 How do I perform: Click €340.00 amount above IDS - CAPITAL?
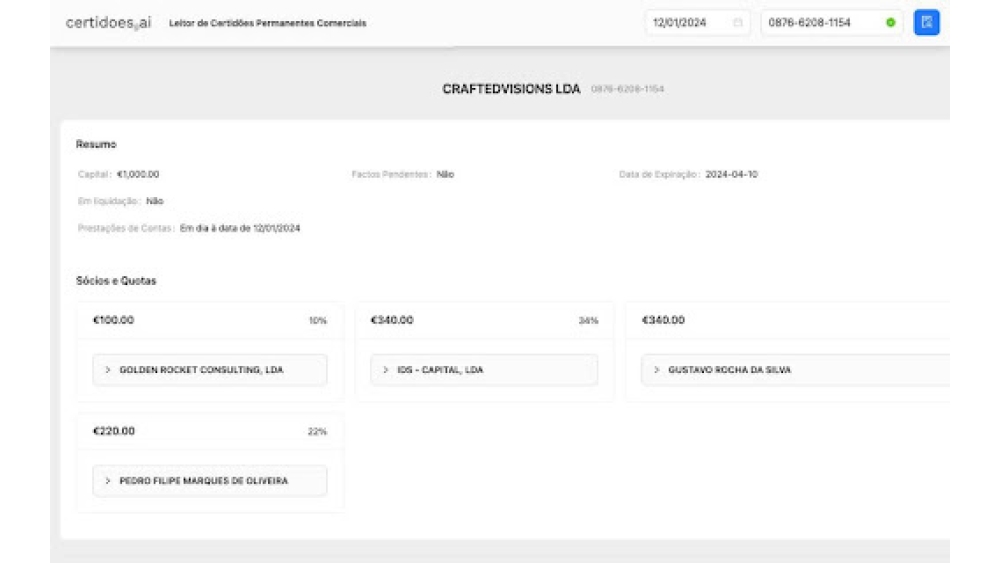click(392, 320)
